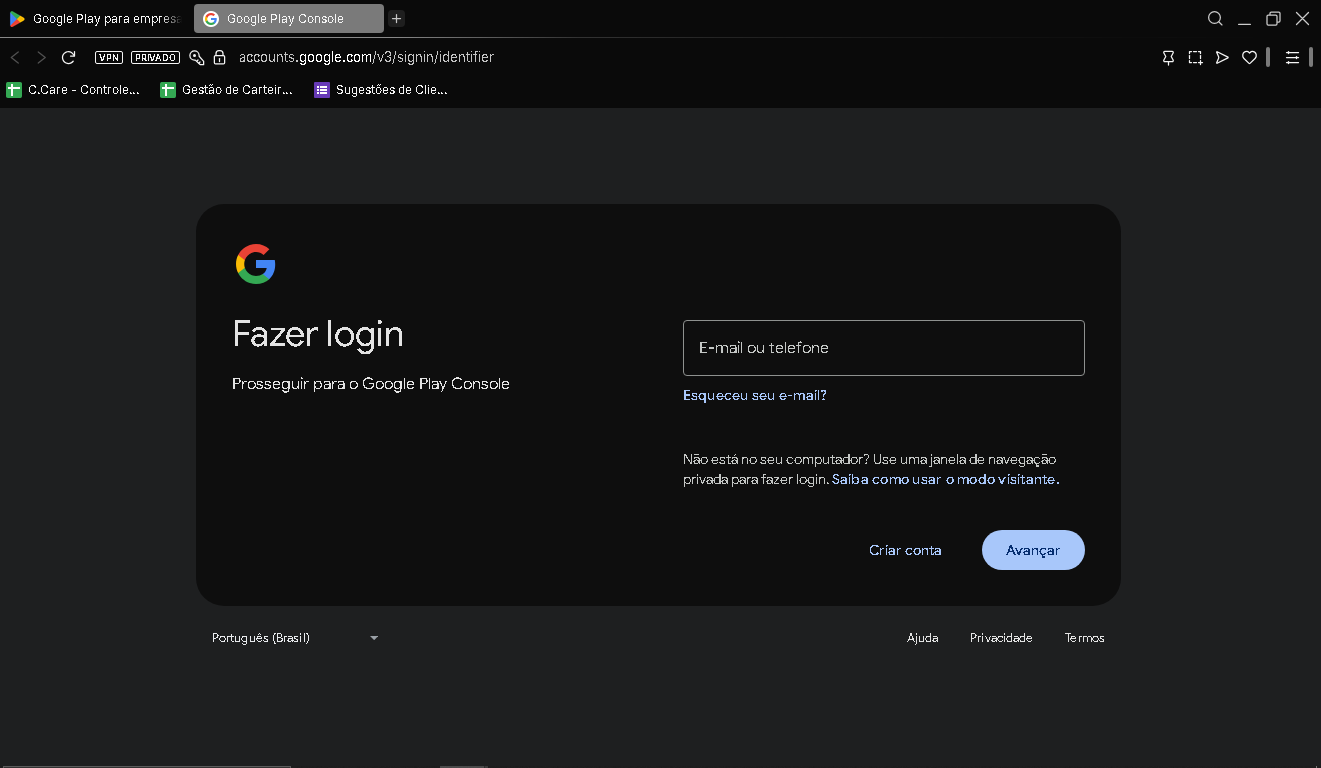Open the VPN badge settings
Screen dimensions: 1321x768
click(x=108, y=58)
